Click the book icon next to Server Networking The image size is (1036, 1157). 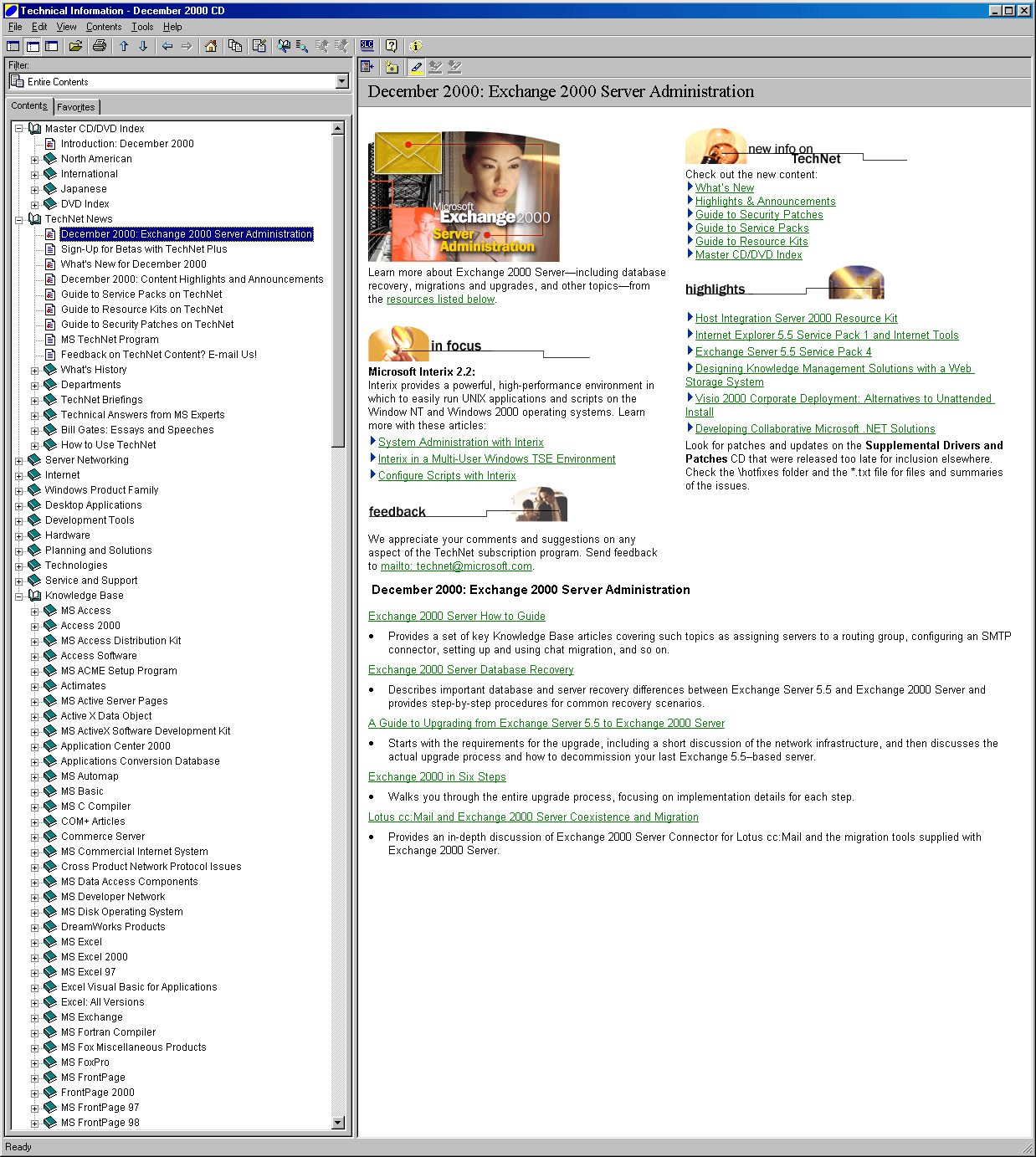[34, 460]
